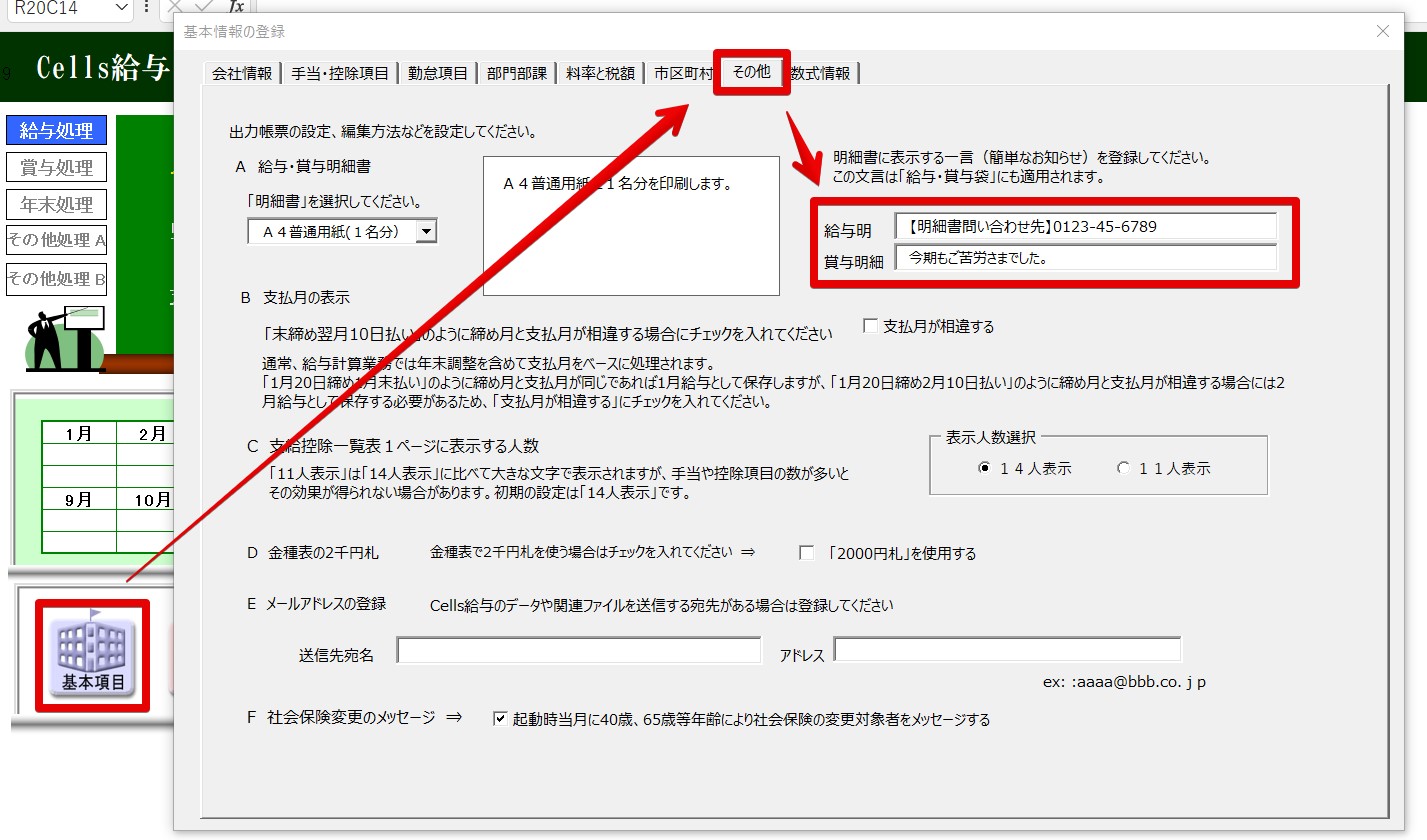1427x840 pixels.
Task: Switch to the 手当・控除項目 tab
Action: click(x=339, y=73)
